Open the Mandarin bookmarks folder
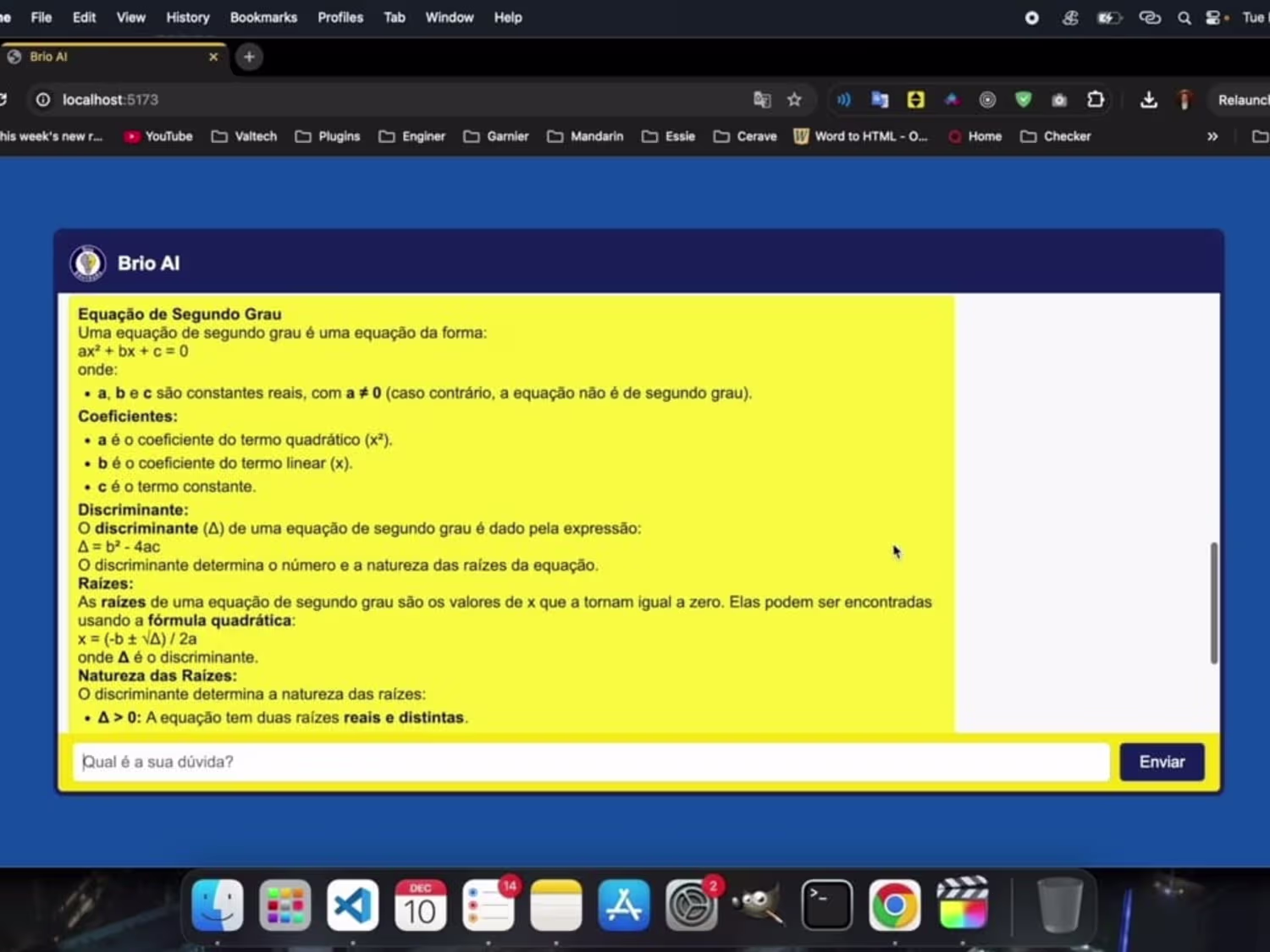This screenshot has height=952, width=1270. pos(586,136)
